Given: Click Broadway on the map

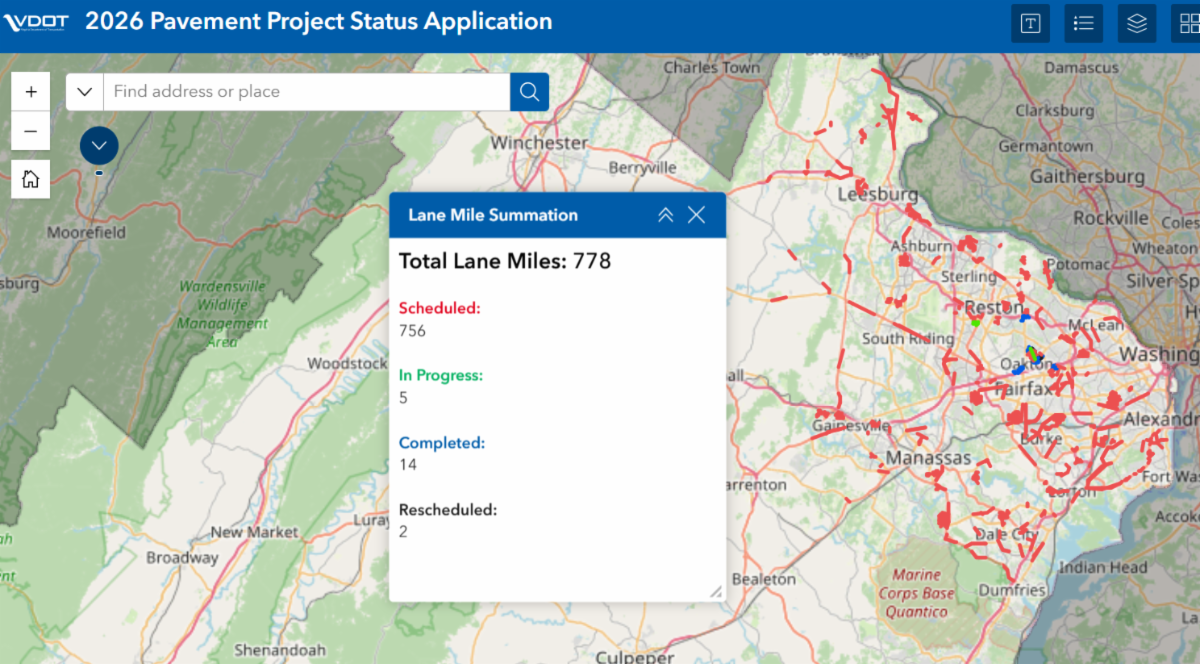Looking at the screenshot, I should tap(182, 557).
